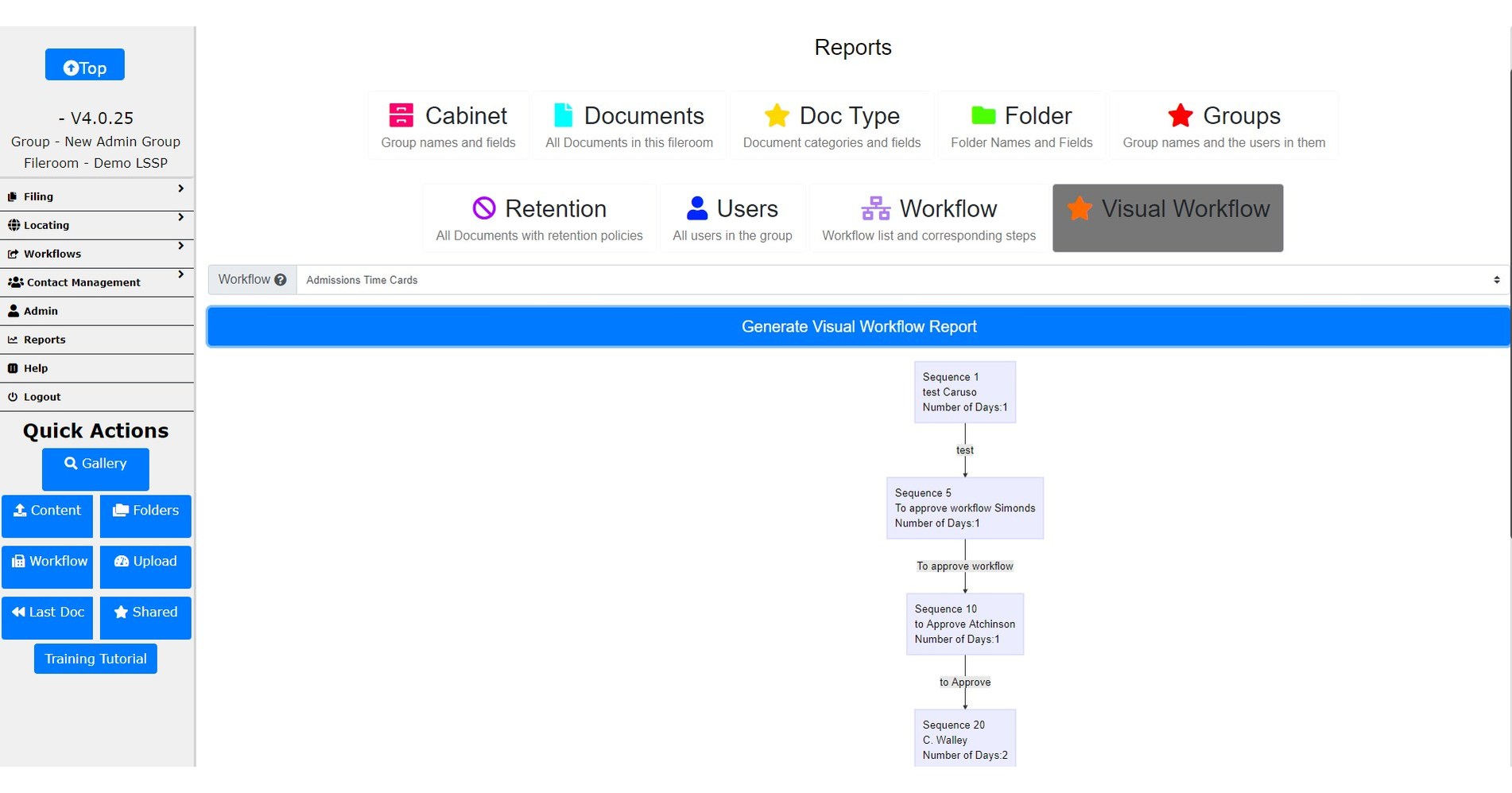Image resolution: width=1512 pixels, height=793 pixels.
Task: Open the Users report tab
Action: [x=732, y=219]
